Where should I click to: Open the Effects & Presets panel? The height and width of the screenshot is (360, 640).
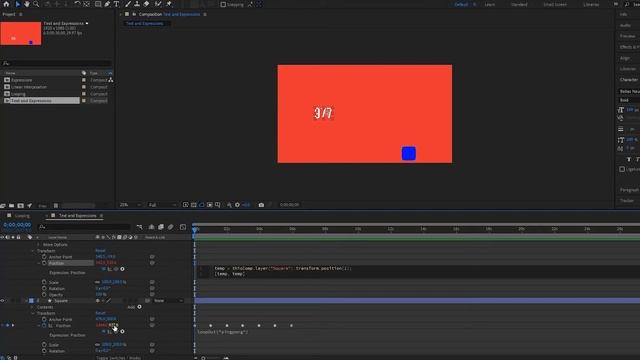click(629, 47)
